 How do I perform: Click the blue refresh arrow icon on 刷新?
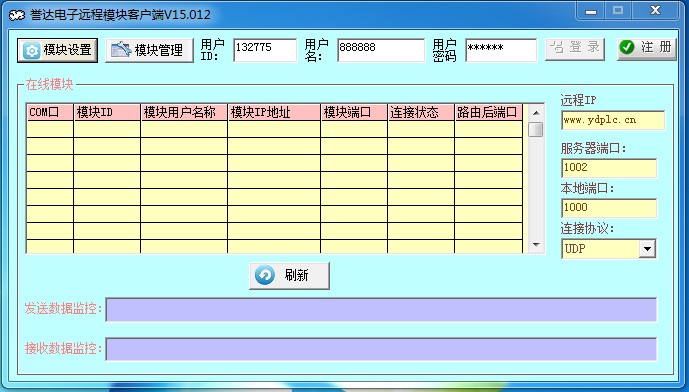click(265, 276)
